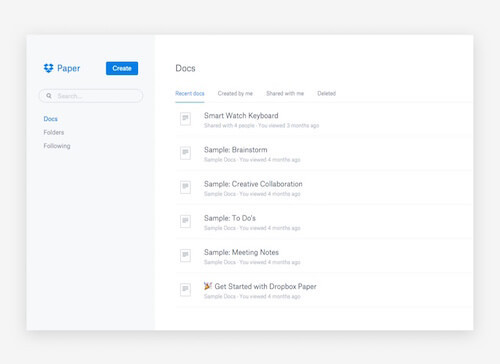The image size is (500, 364).
Task: Click the Smart Watch Keyboard document icon
Action: click(x=185, y=119)
